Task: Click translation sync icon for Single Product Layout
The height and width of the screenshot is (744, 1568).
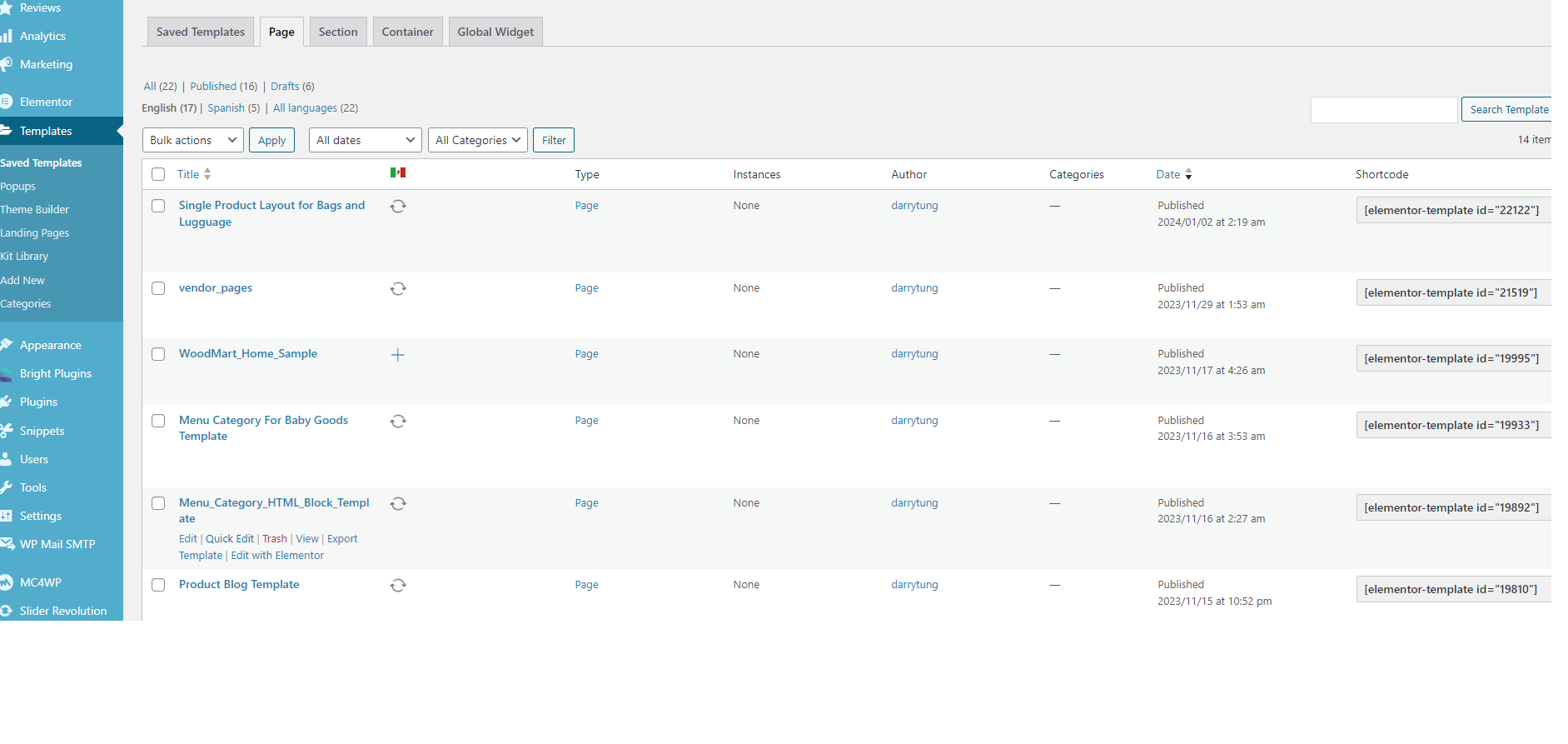Action: click(398, 206)
